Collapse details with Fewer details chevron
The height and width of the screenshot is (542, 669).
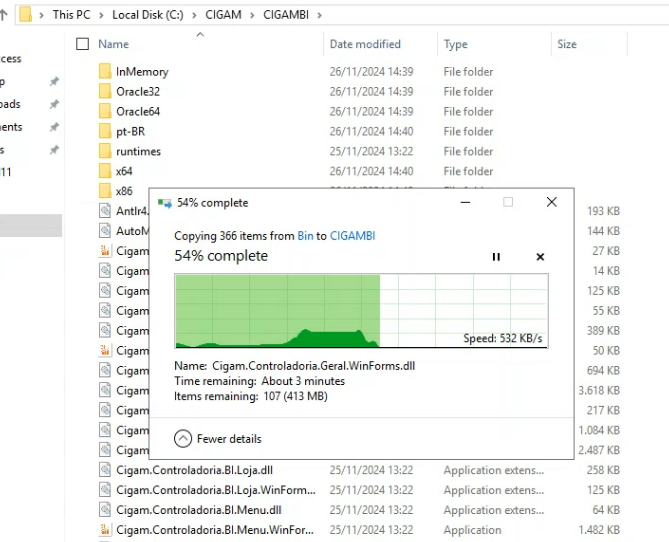tap(183, 438)
